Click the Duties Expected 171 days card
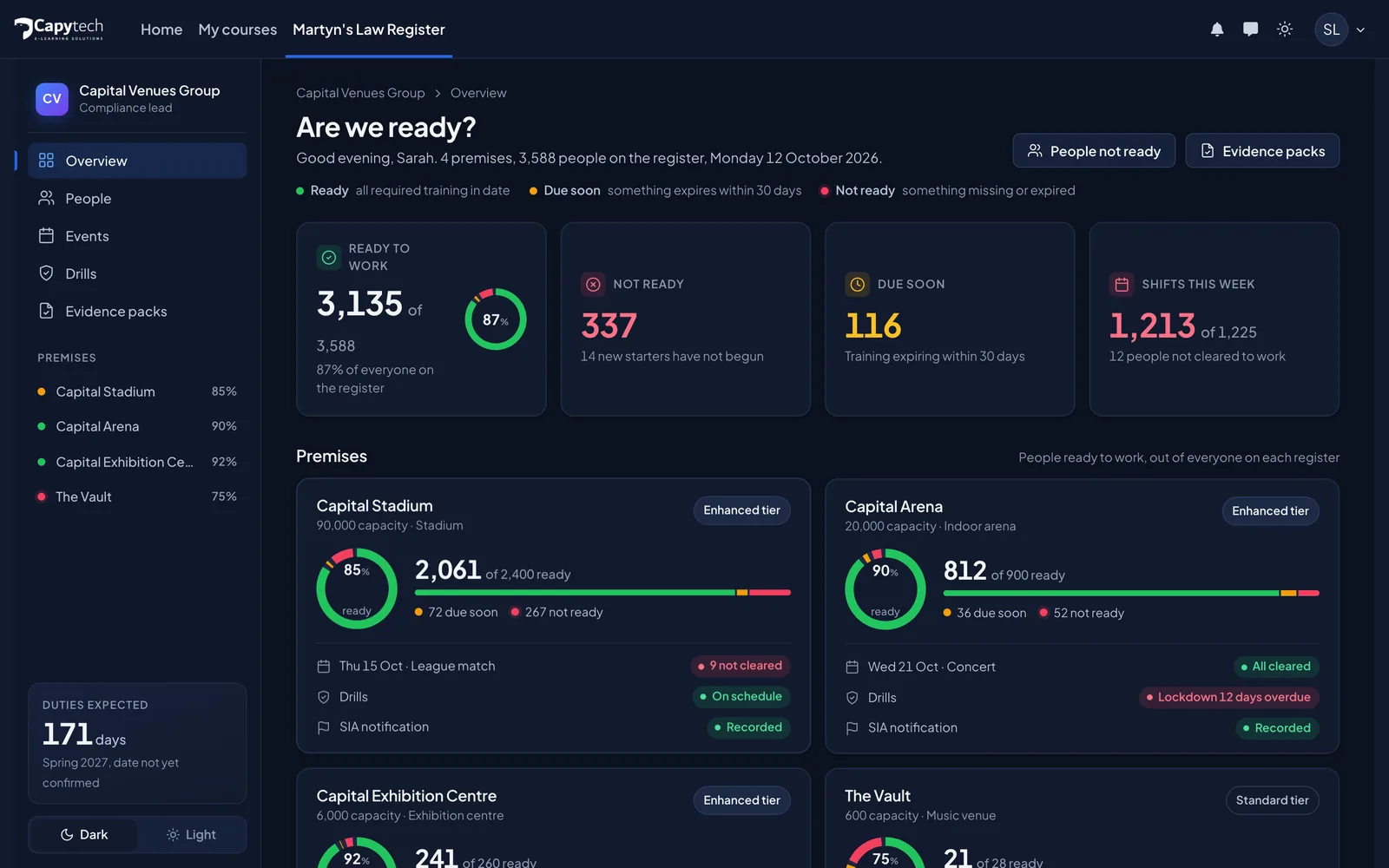The height and width of the screenshot is (868, 1389). tap(137, 744)
